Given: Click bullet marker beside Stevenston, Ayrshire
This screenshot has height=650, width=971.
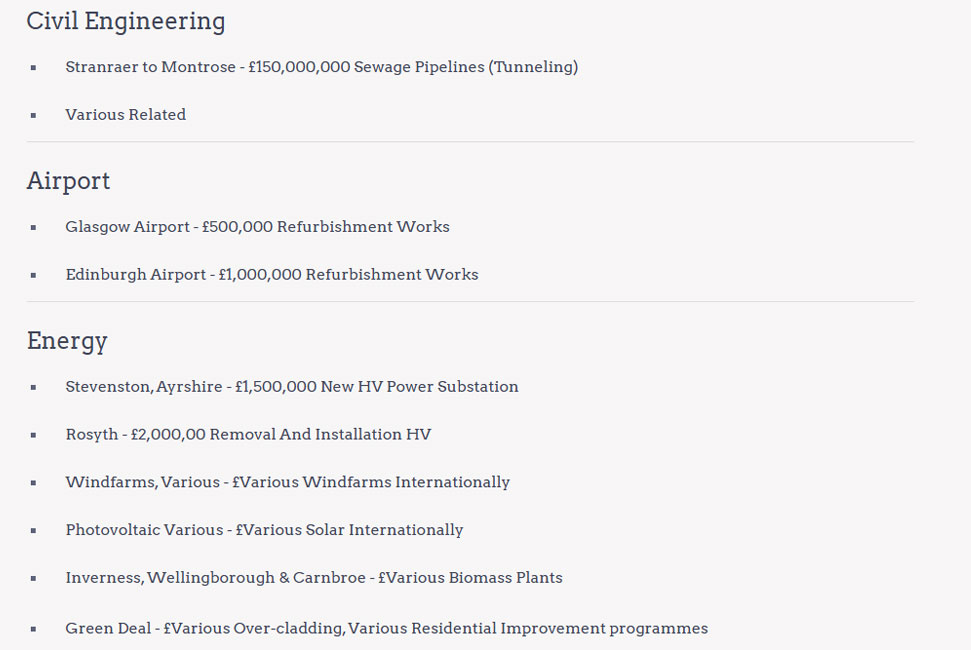Looking at the screenshot, I should point(33,388).
